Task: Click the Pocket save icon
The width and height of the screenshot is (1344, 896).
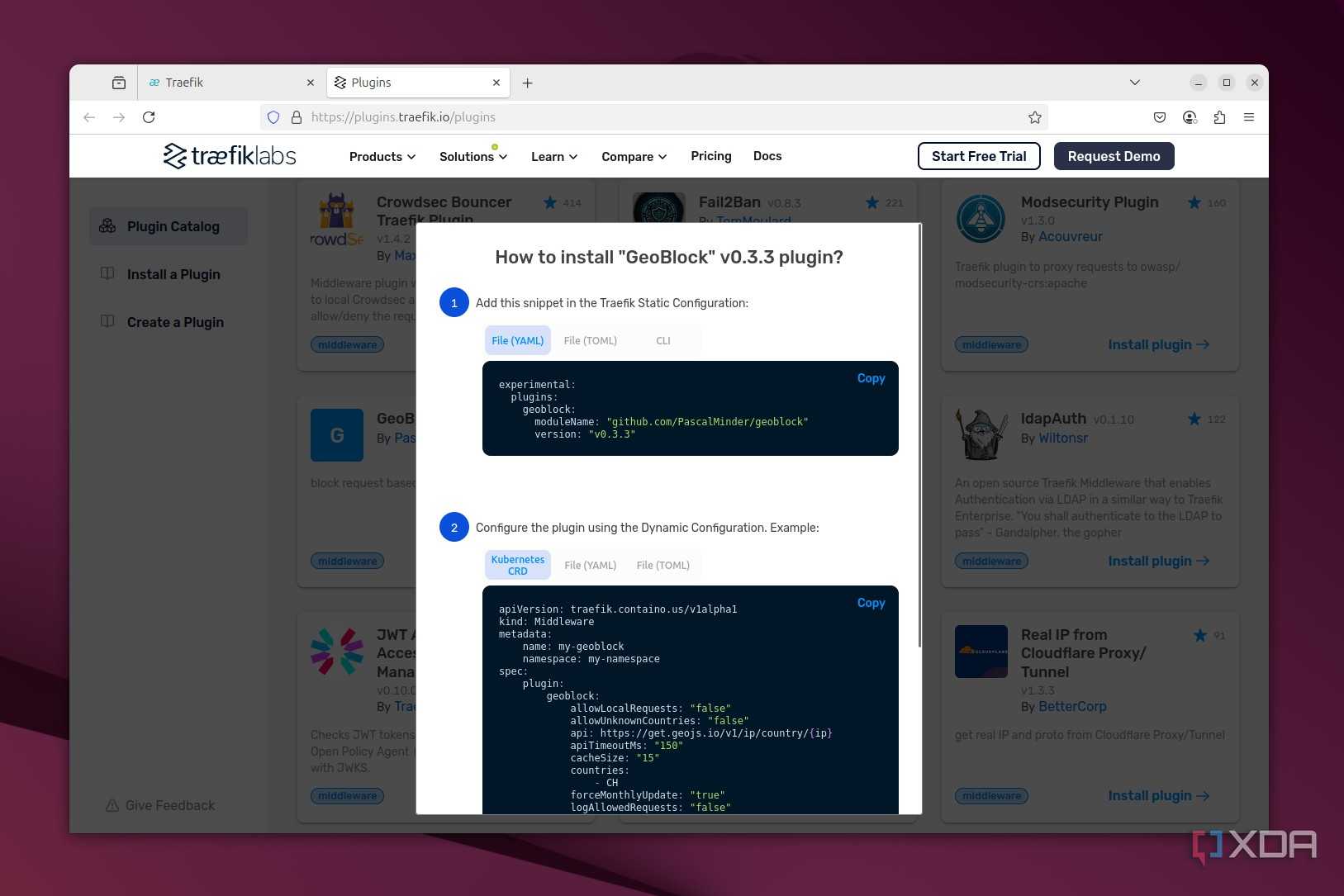Action: click(x=1160, y=117)
